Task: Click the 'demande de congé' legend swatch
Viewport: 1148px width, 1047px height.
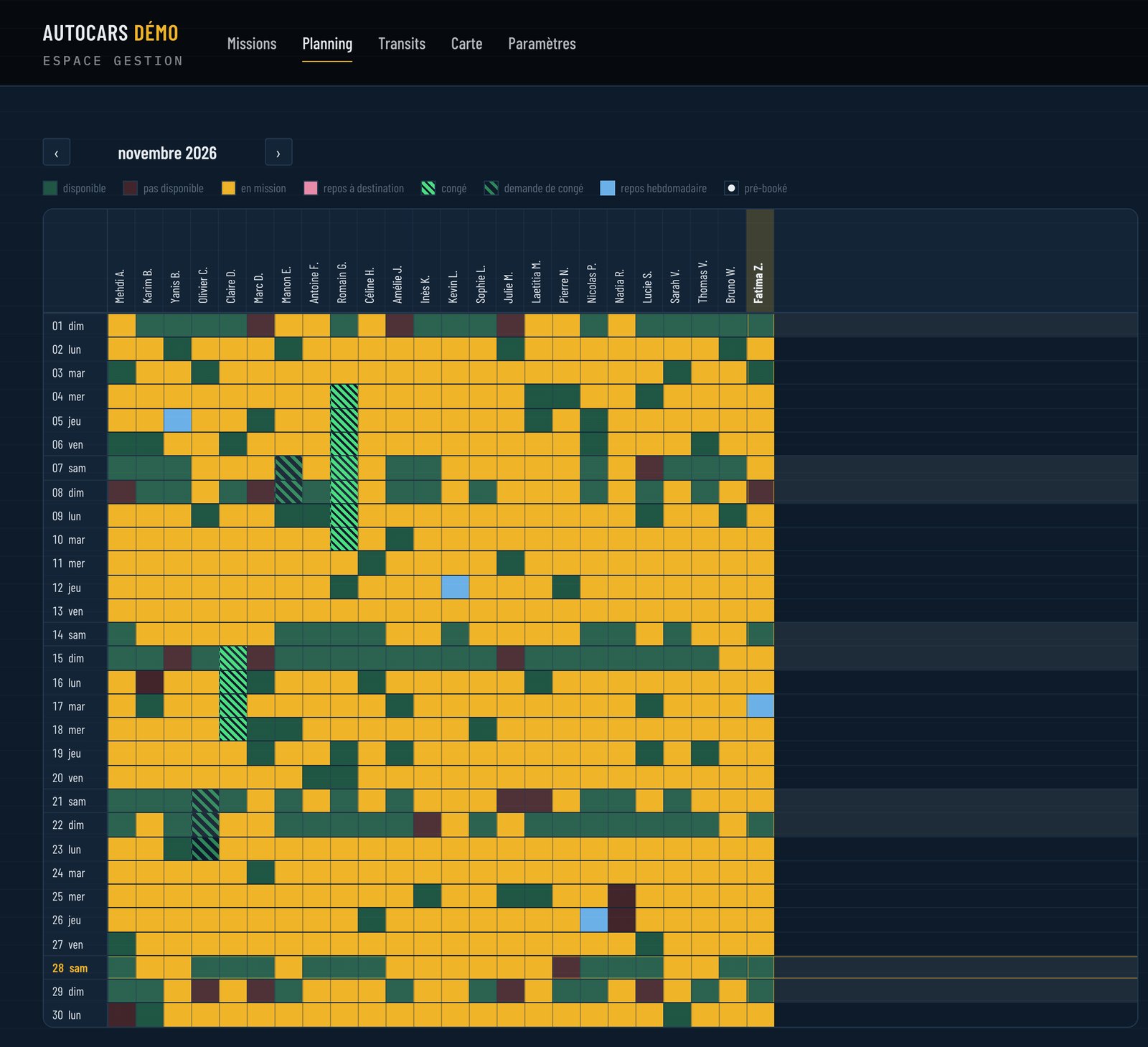Action: coord(491,188)
